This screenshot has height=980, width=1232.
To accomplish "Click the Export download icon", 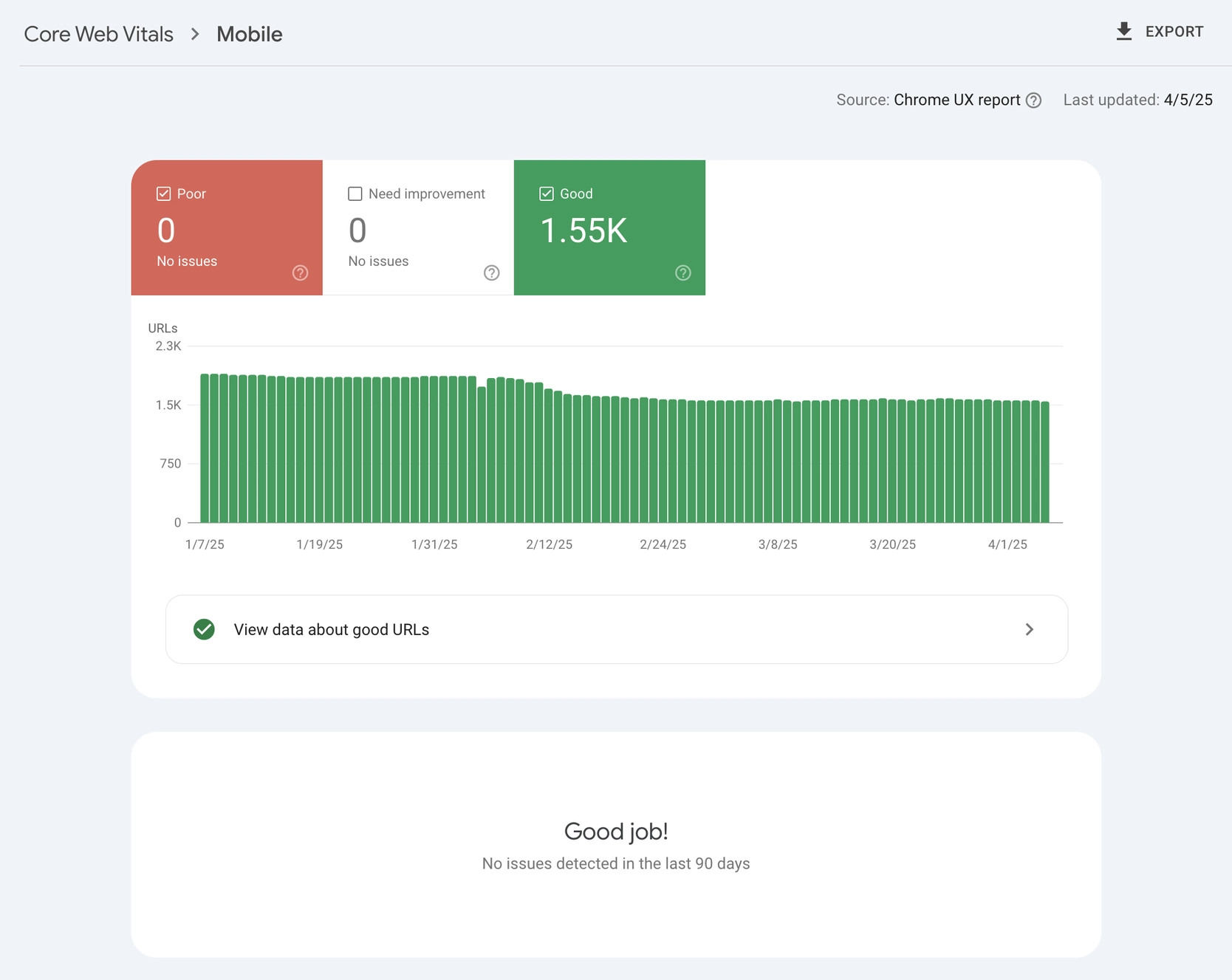I will 1124,31.
